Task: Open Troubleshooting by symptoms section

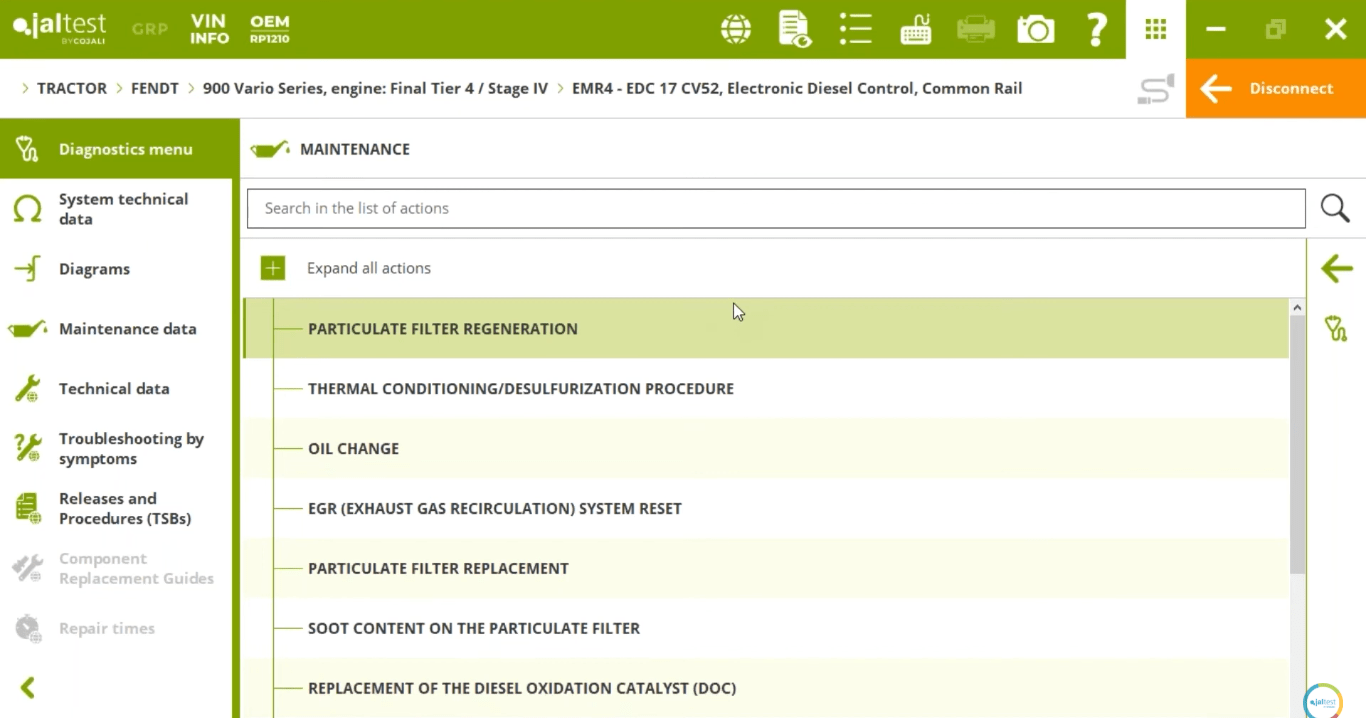Action: (130, 448)
